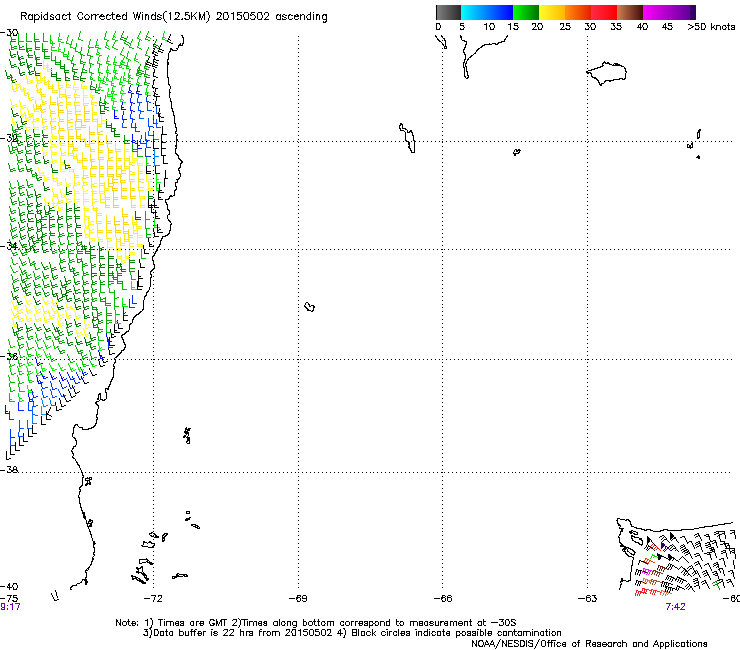Click the '>50 knots' legend label

pyautogui.click(x=711, y=27)
